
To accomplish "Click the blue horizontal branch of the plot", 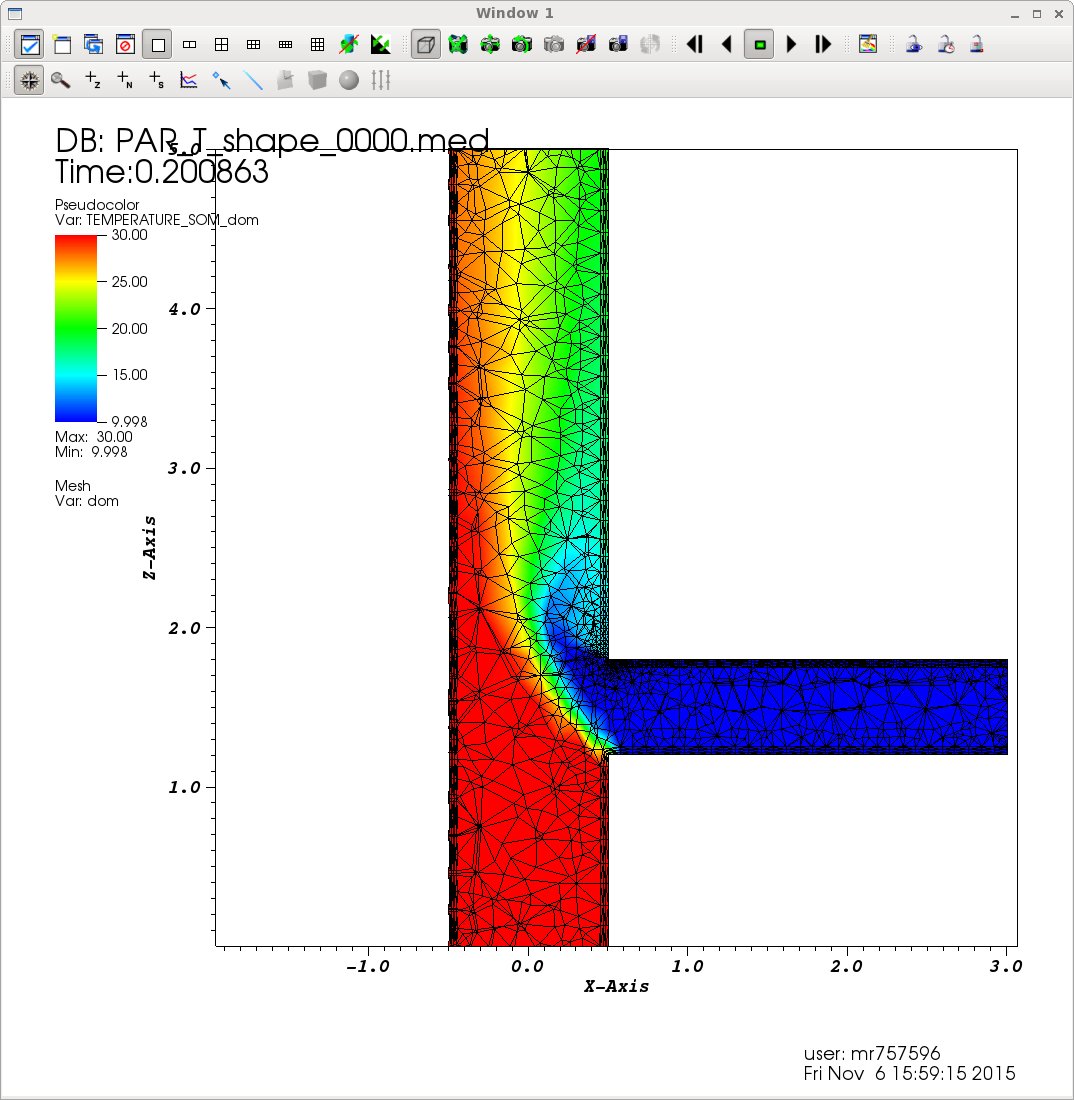I will 807,707.
